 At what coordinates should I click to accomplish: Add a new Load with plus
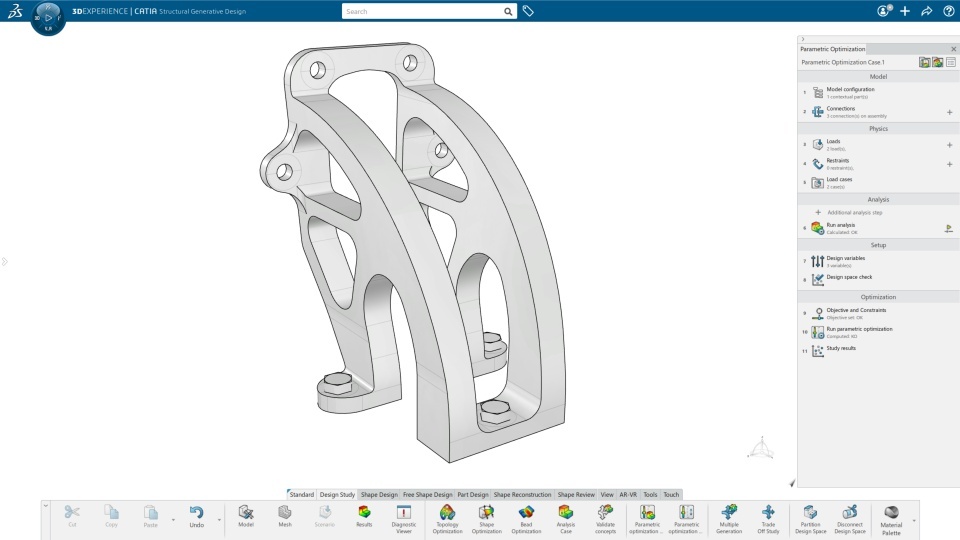click(949, 145)
